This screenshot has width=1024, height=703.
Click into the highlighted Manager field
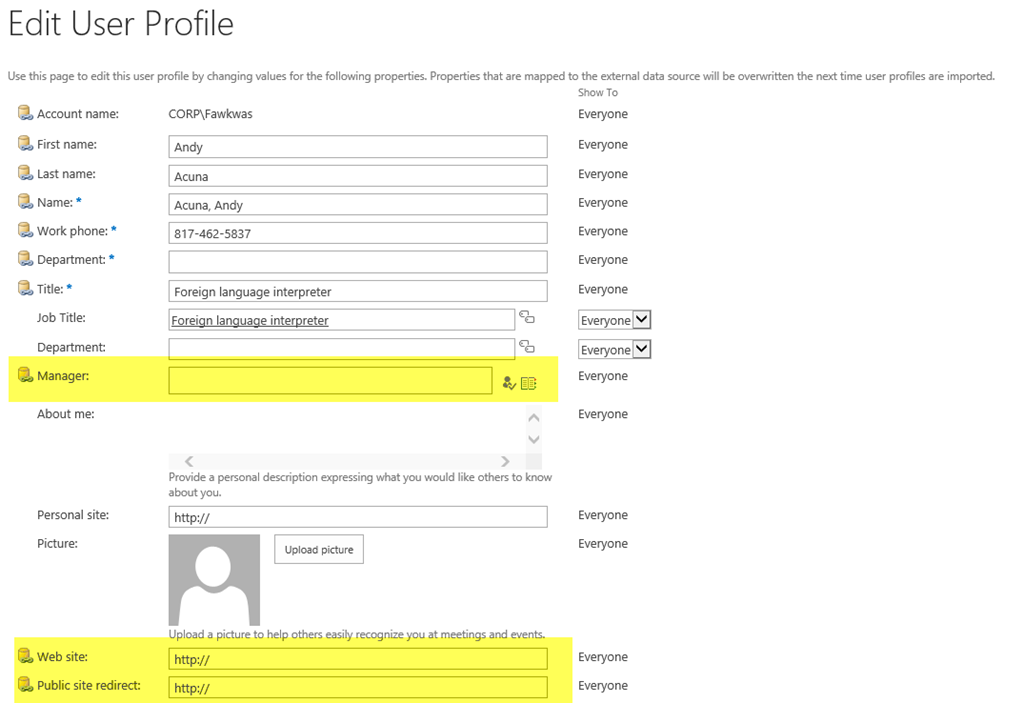[330, 380]
